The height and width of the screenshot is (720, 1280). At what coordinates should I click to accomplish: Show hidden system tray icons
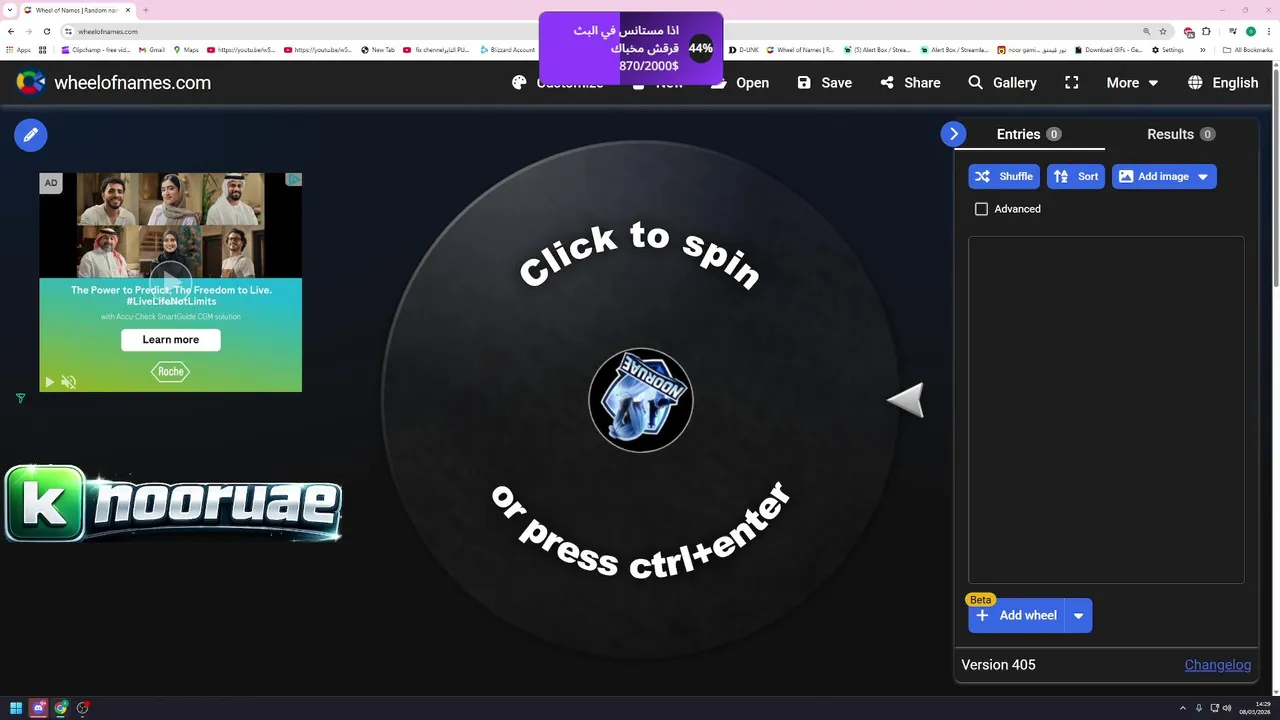(1183, 708)
